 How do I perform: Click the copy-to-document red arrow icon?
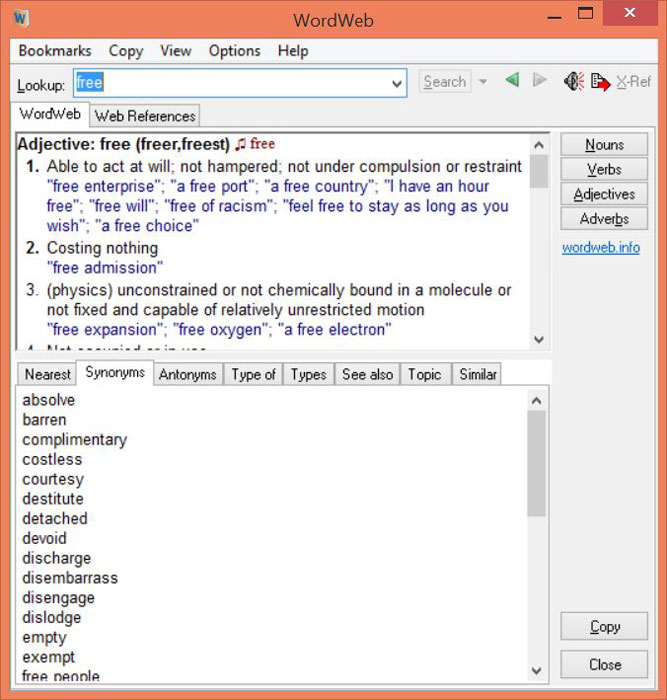click(600, 82)
